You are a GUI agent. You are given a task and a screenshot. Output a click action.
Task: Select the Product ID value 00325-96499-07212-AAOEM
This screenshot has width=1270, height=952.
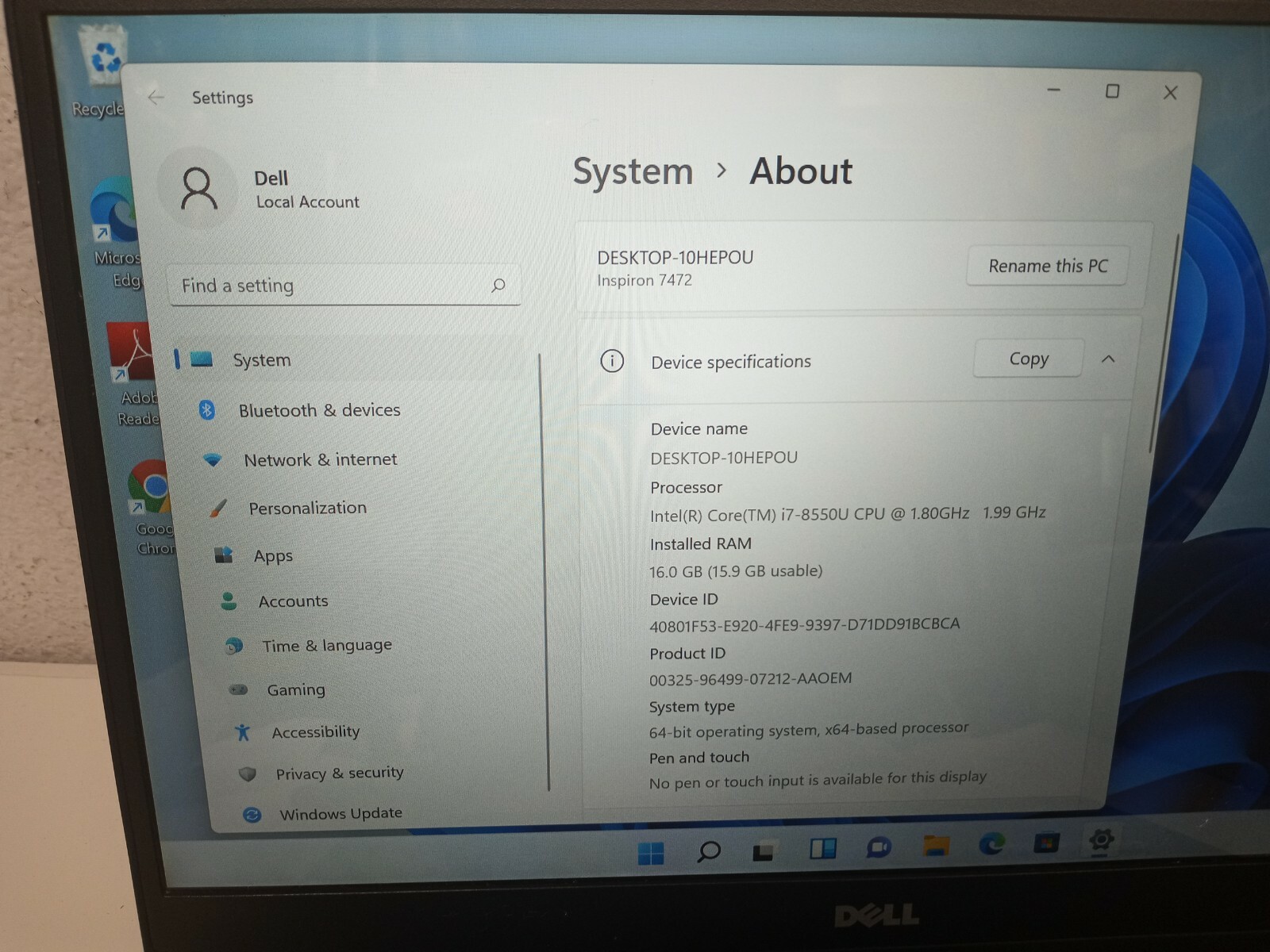750,679
